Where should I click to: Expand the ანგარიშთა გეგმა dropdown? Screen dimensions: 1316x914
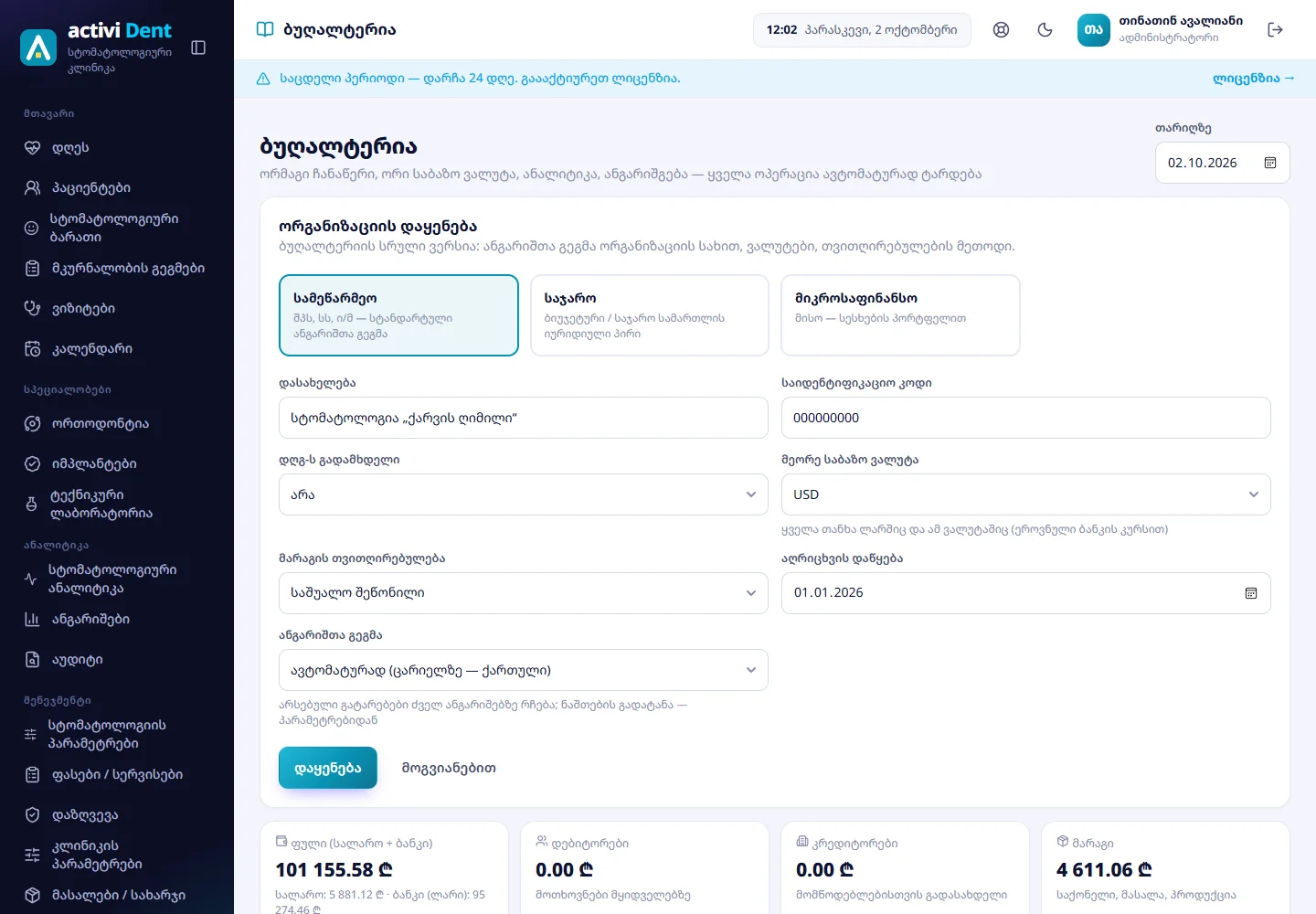[523, 670]
